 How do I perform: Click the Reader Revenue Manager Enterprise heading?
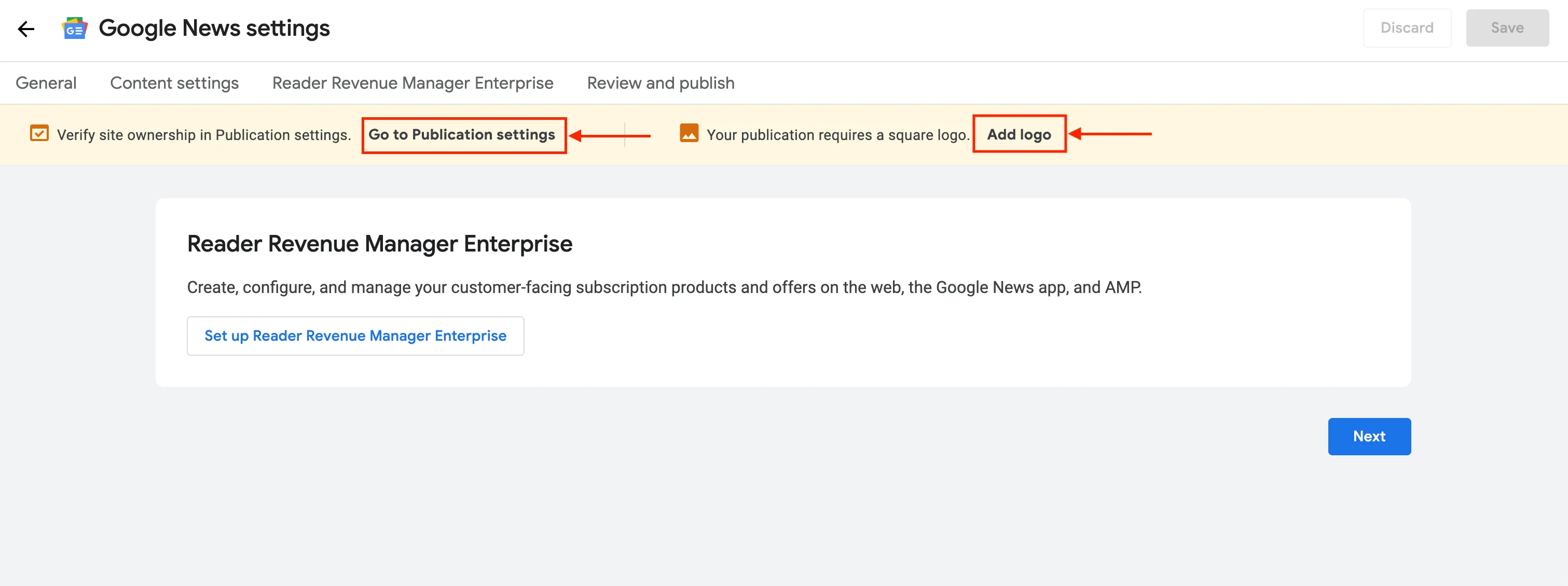tap(380, 243)
